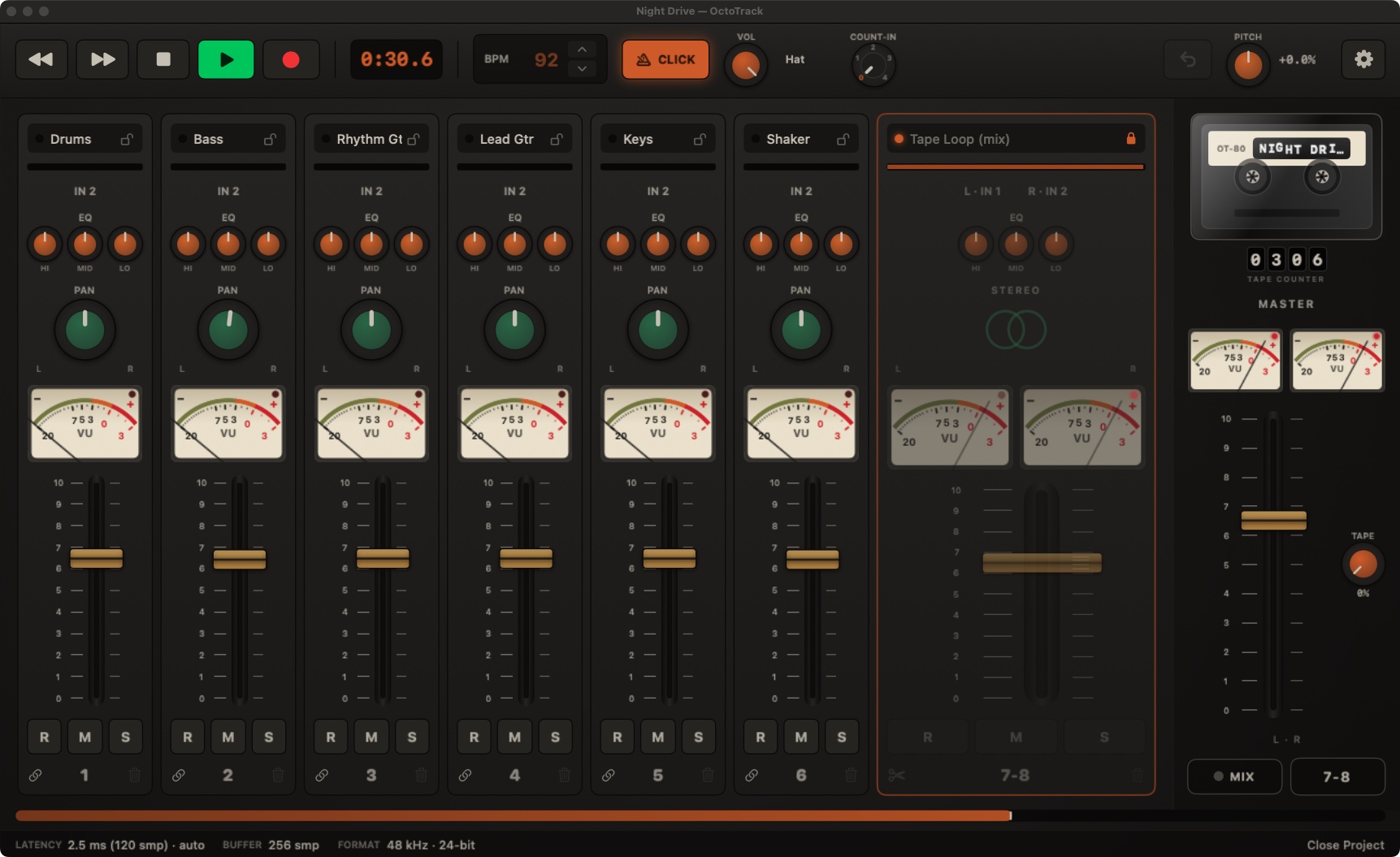The image size is (1400, 857).
Task: Solo the Rhythm Gt track with S
Action: point(412,737)
